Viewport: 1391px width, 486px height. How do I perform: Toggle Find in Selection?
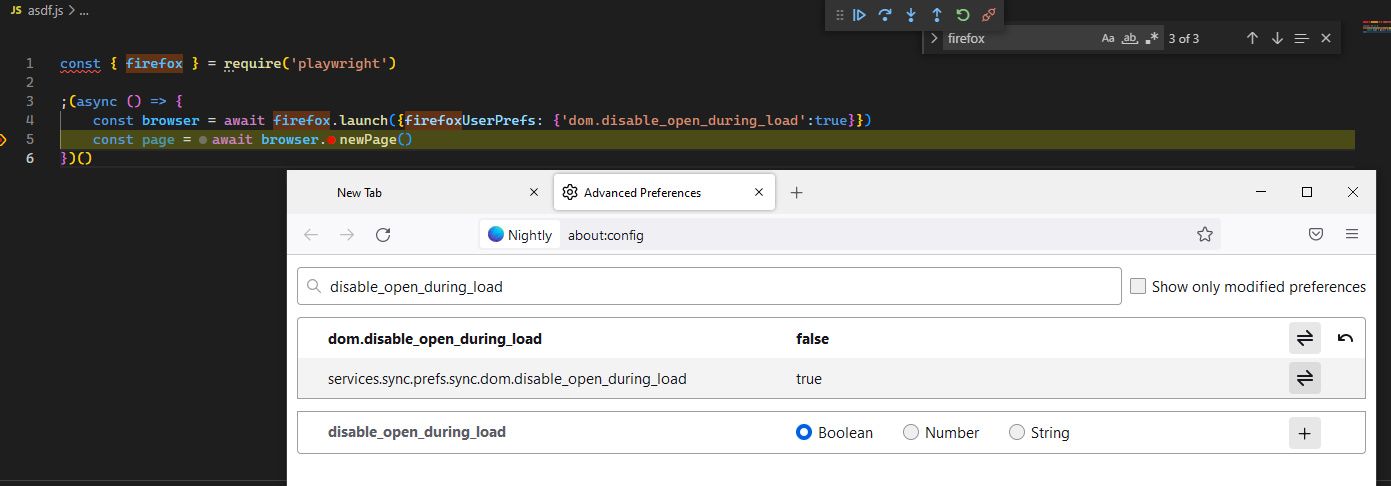click(1301, 38)
